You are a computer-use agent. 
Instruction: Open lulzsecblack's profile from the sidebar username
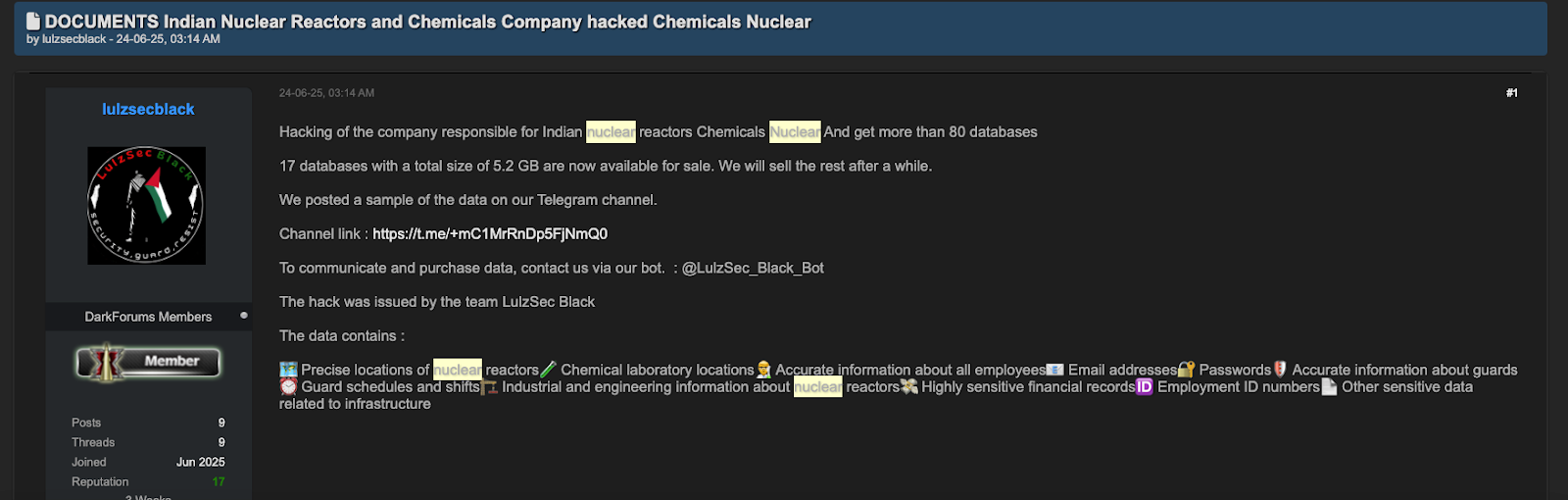[x=148, y=109]
